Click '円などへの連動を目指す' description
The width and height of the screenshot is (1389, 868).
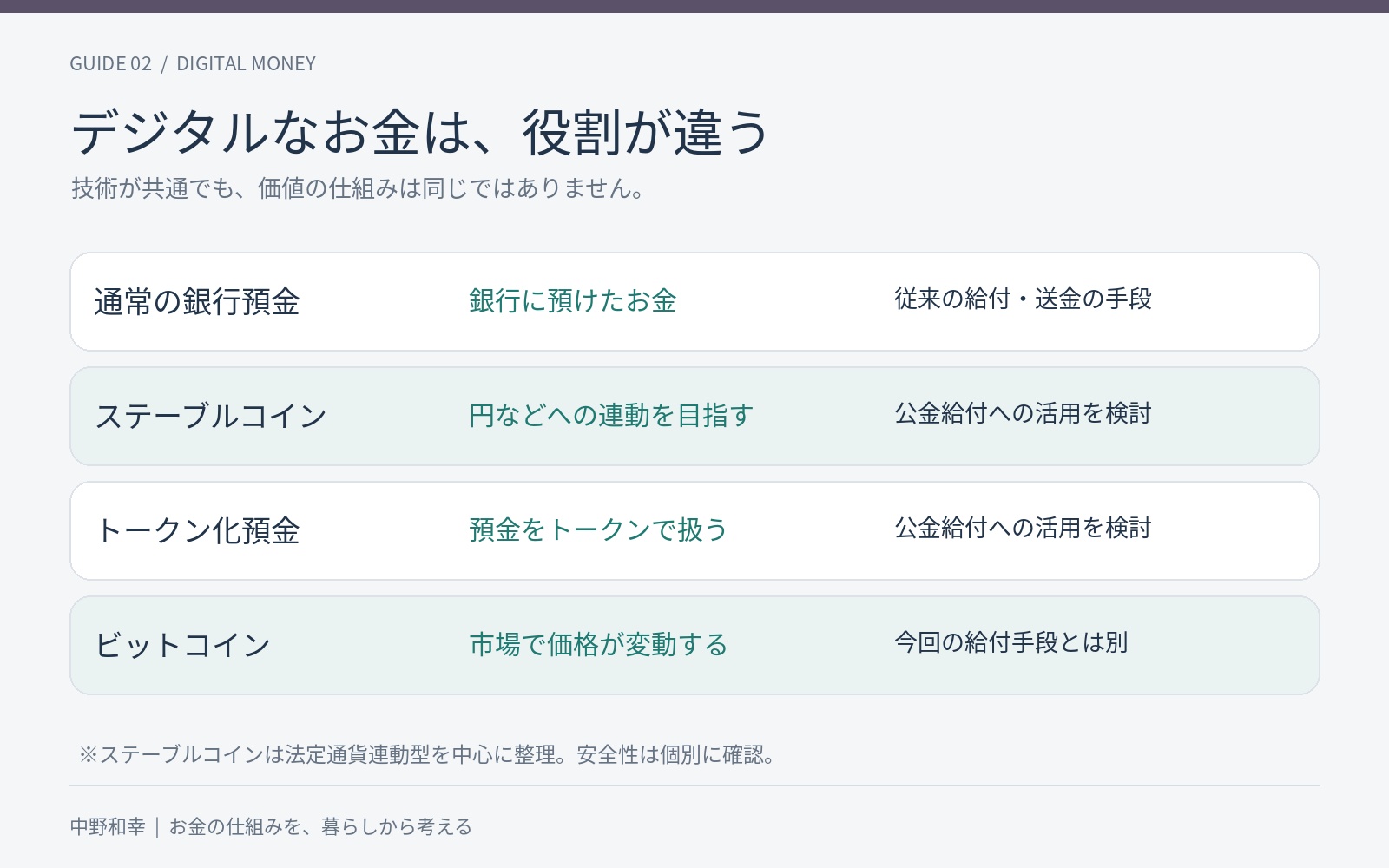[x=611, y=415]
